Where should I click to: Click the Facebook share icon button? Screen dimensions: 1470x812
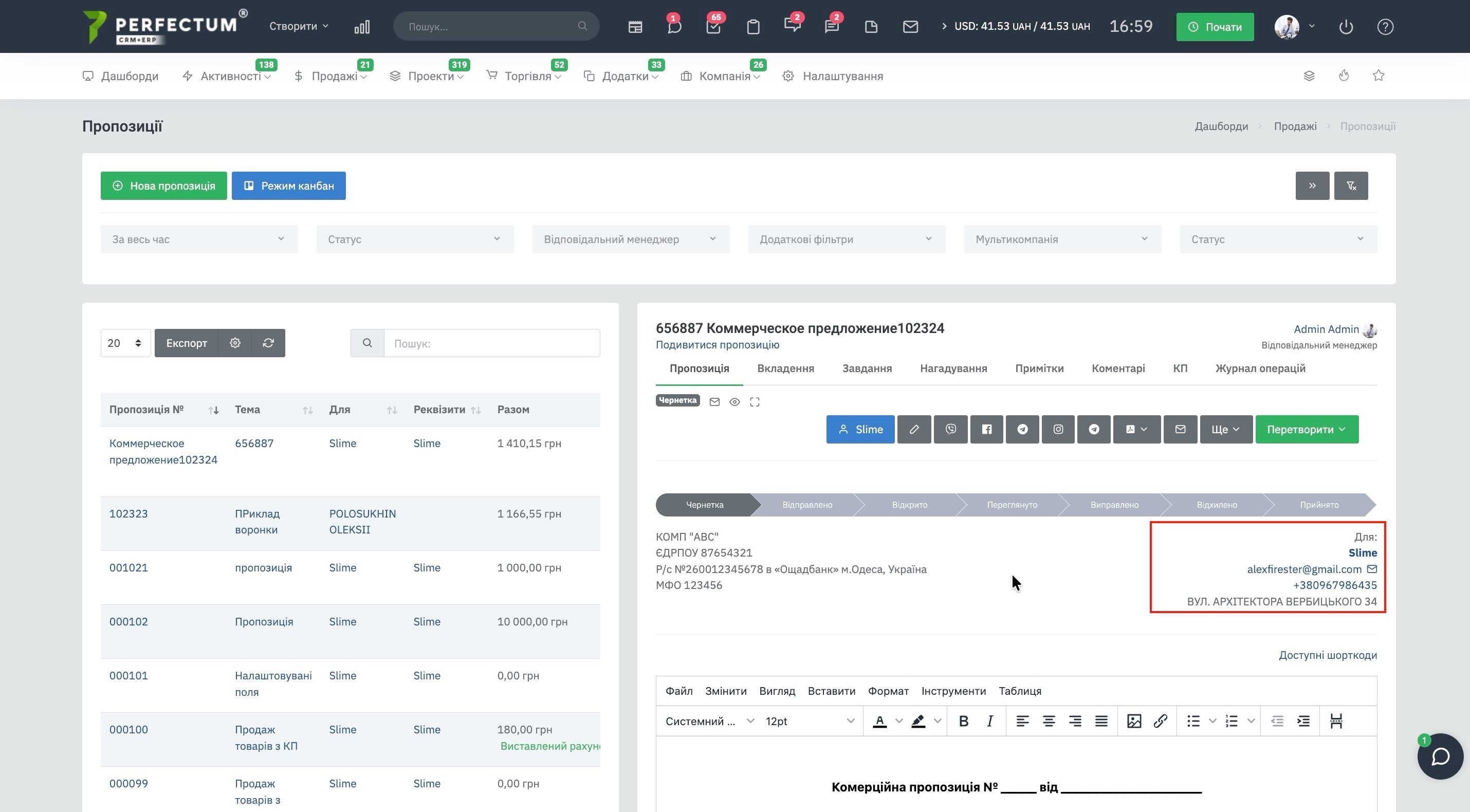(x=986, y=429)
